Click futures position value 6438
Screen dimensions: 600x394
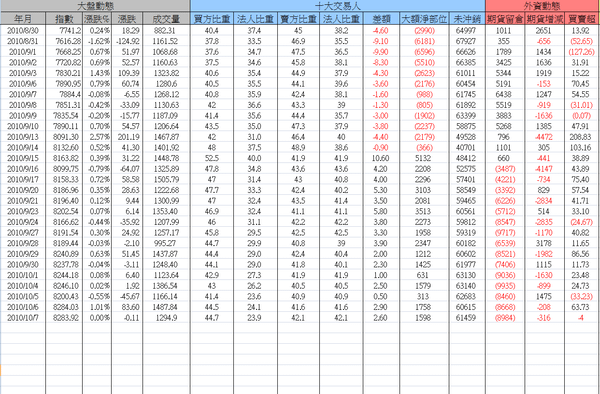tap(504, 94)
